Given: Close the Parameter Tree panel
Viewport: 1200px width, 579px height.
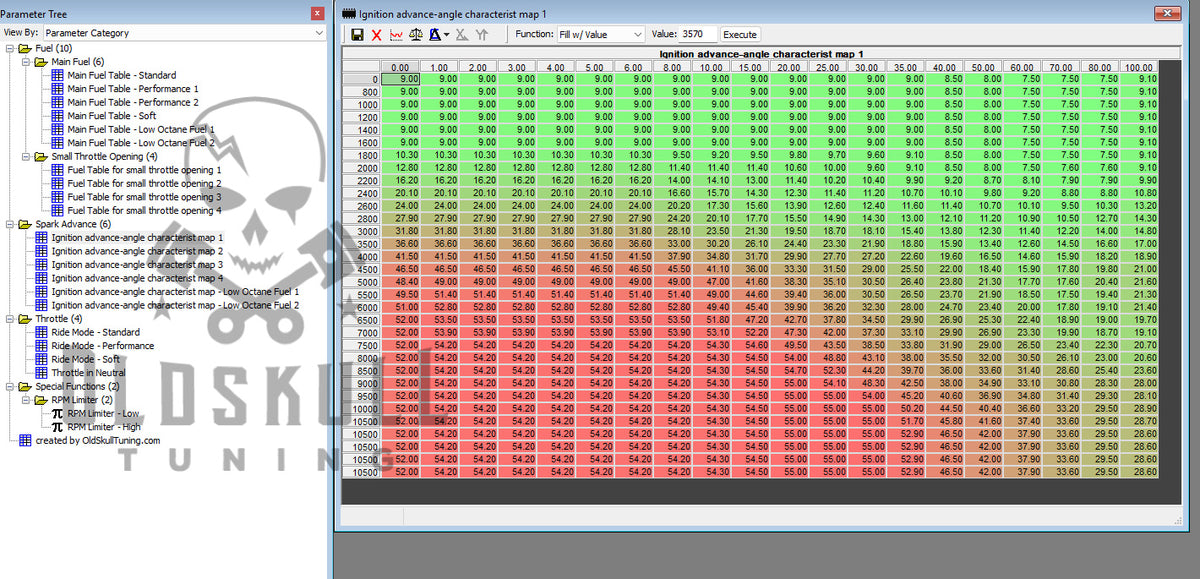Looking at the screenshot, I should pyautogui.click(x=317, y=14).
